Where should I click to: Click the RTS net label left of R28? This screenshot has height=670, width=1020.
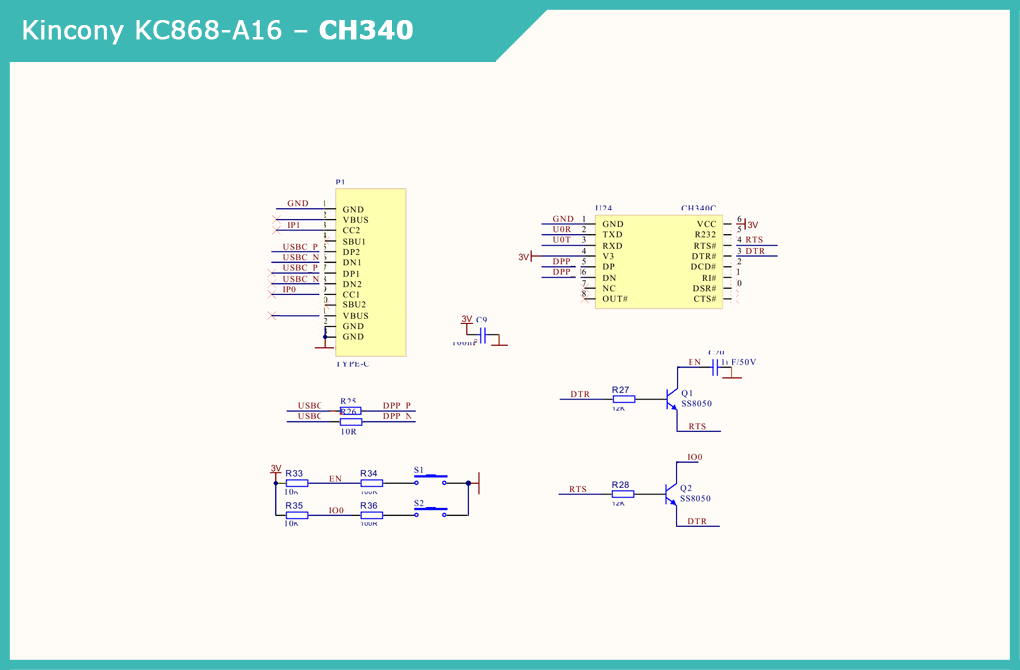(578, 490)
